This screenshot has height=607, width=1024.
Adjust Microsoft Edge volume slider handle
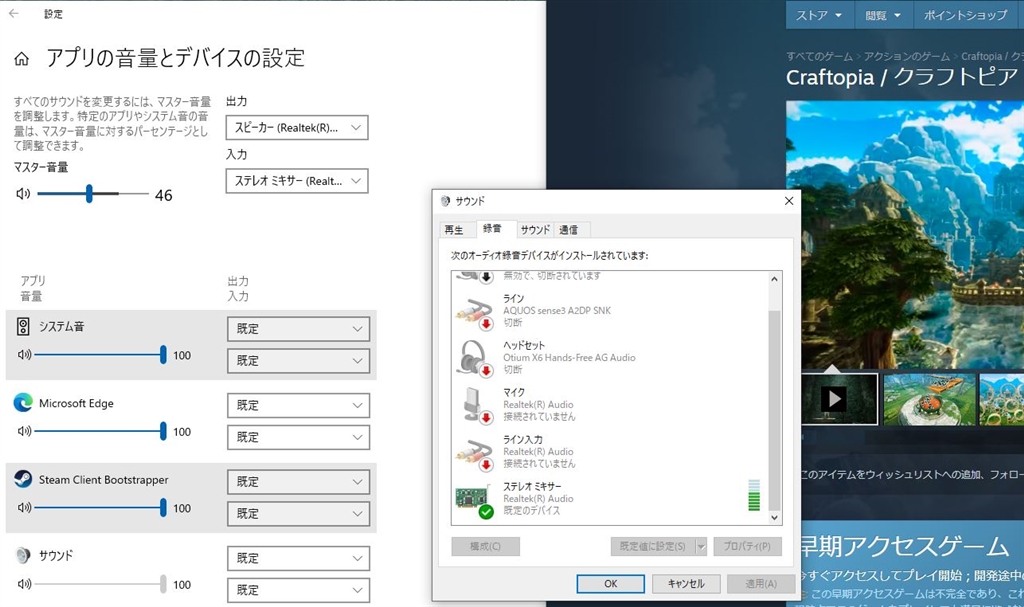(x=163, y=431)
